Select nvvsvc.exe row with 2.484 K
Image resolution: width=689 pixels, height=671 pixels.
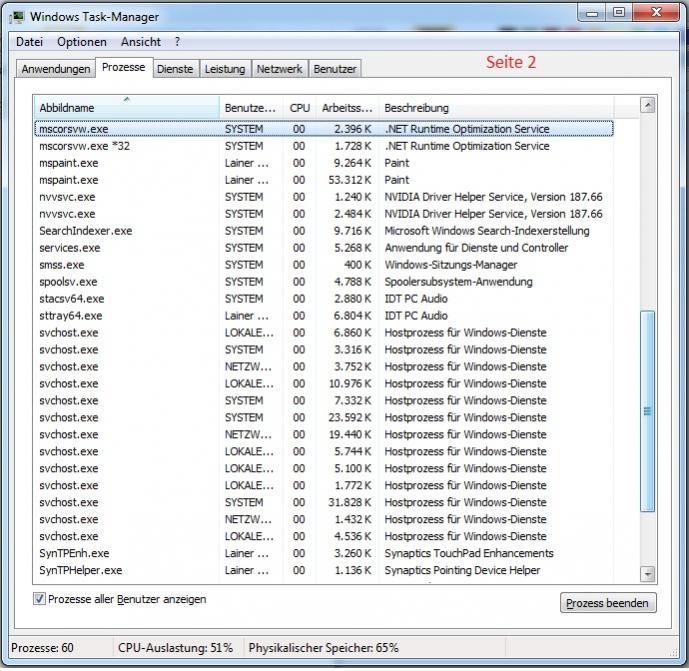pos(324,214)
